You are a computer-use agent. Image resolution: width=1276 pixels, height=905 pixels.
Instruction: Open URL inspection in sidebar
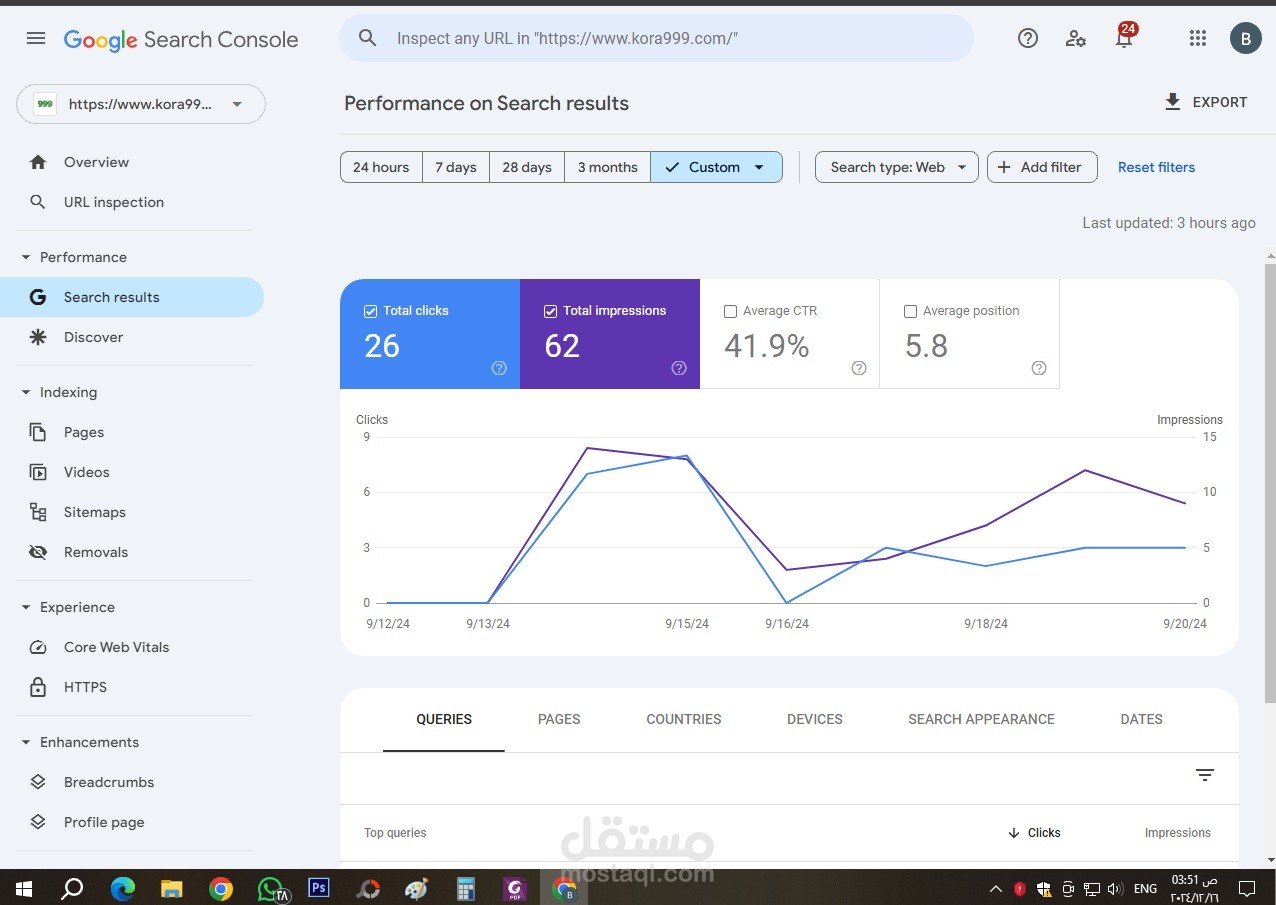tap(132, 202)
